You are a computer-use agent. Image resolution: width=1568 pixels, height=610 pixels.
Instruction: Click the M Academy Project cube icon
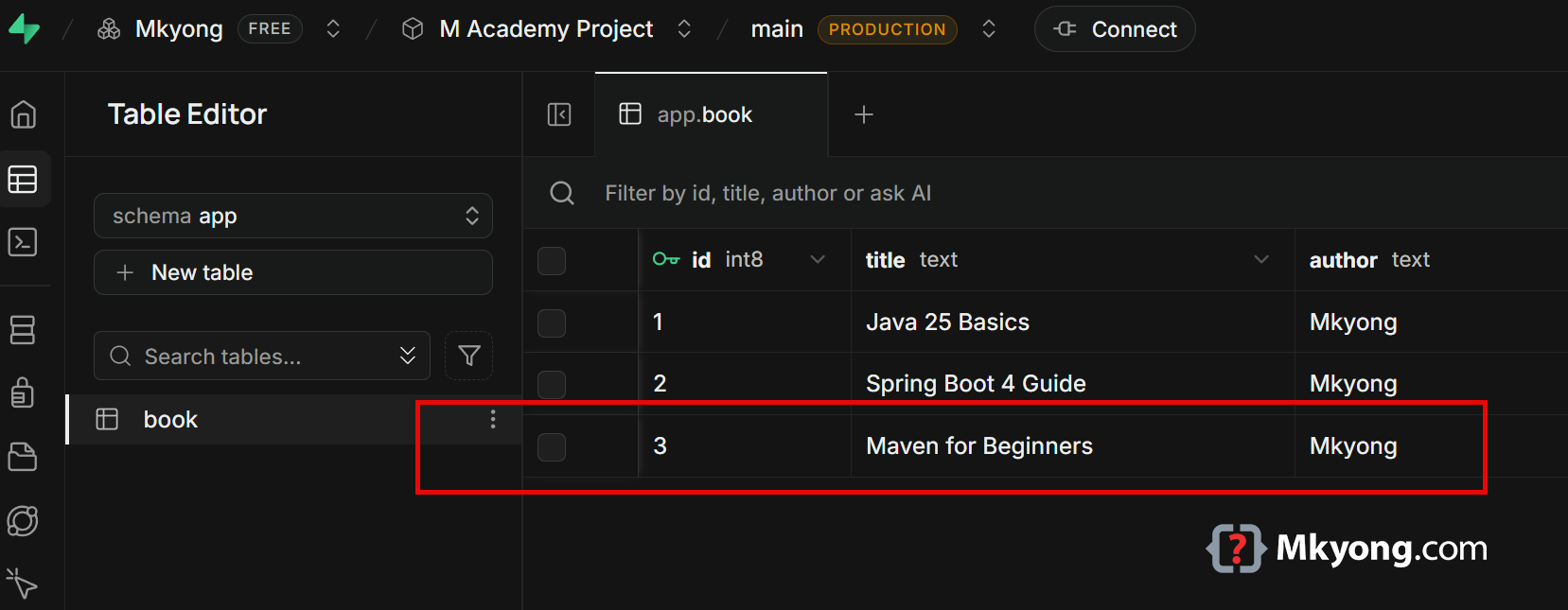tap(413, 29)
